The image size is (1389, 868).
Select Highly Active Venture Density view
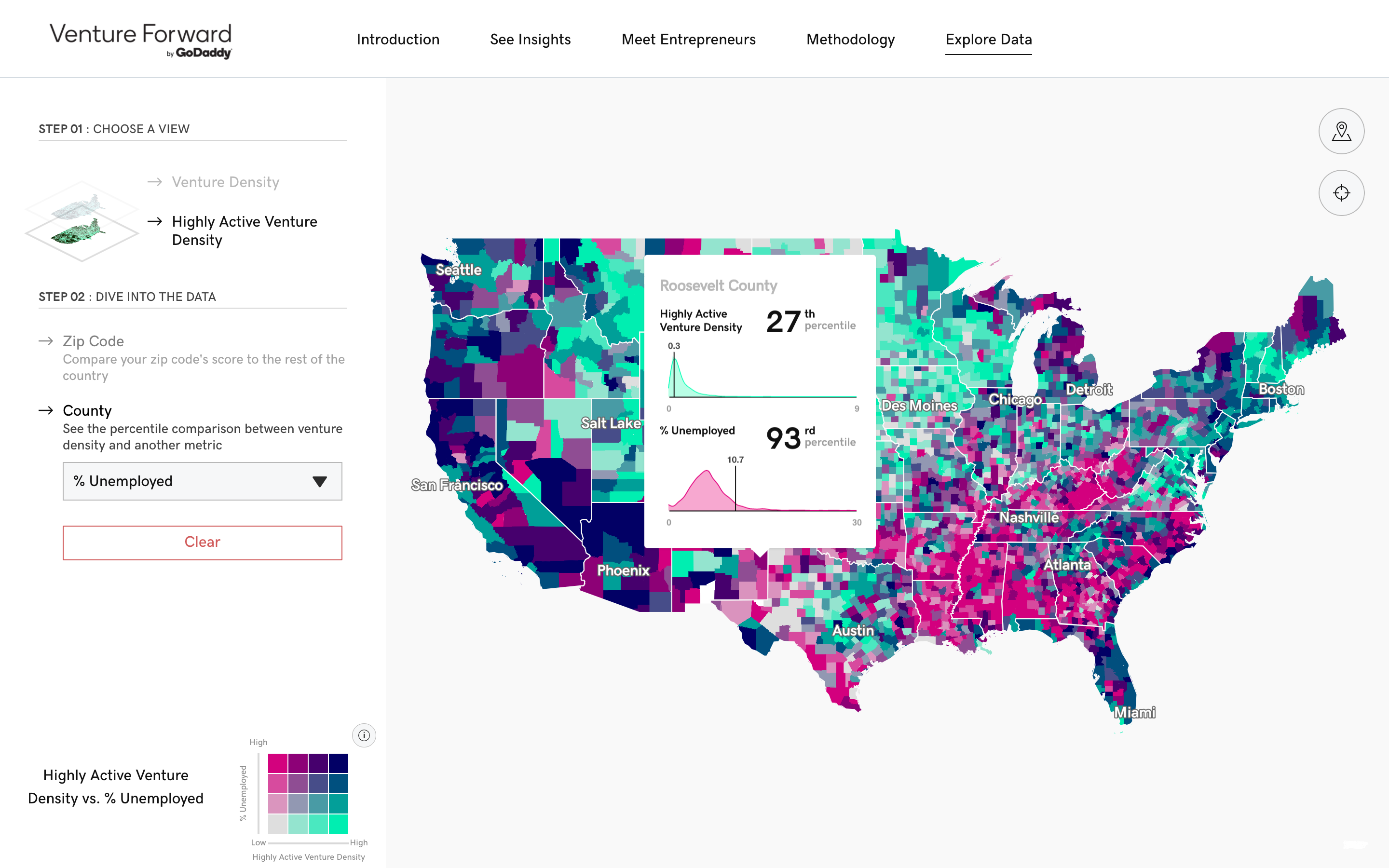(x=245, y=231)
